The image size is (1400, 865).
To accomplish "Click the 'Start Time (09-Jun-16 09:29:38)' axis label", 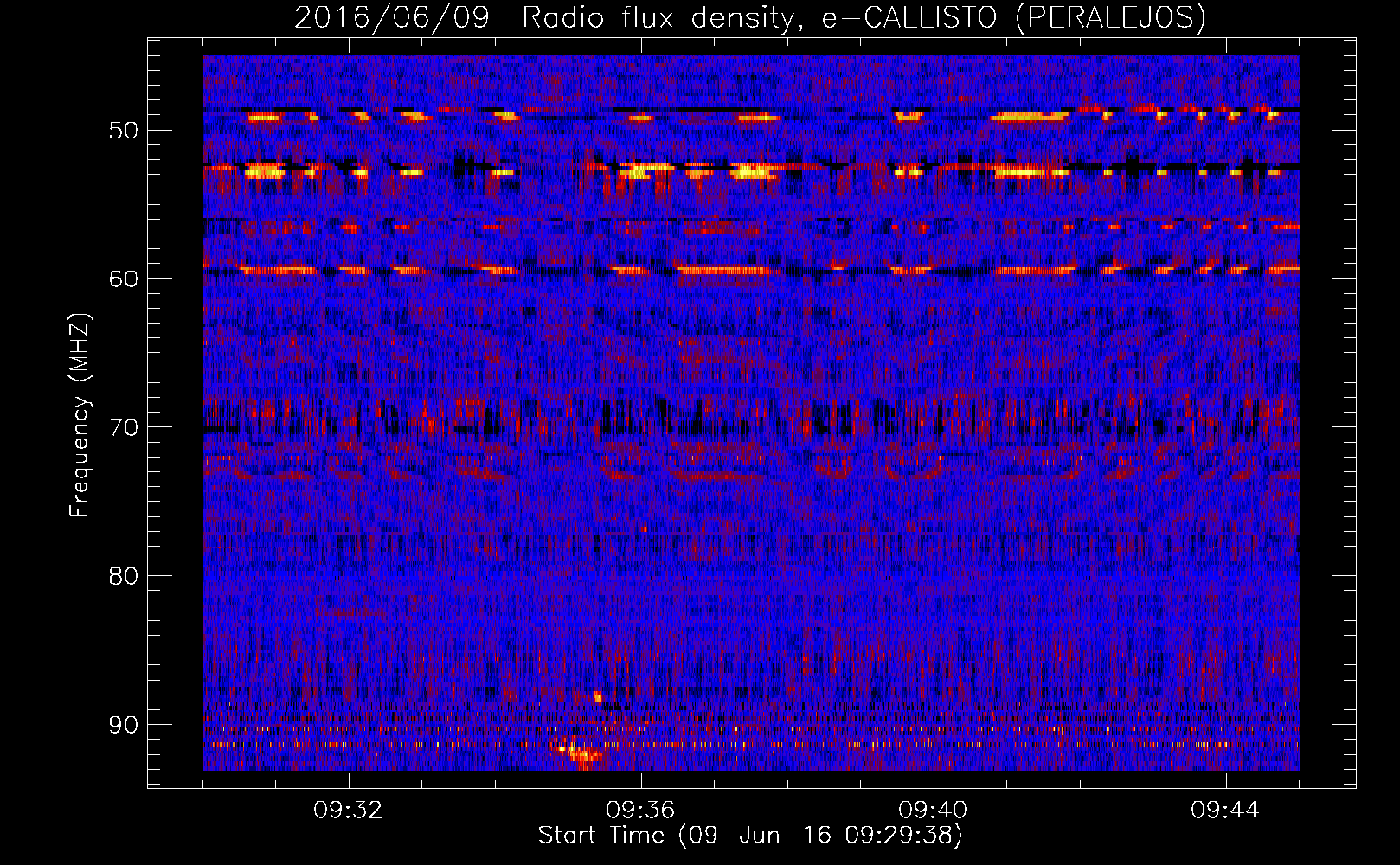I will pos(750,836).
